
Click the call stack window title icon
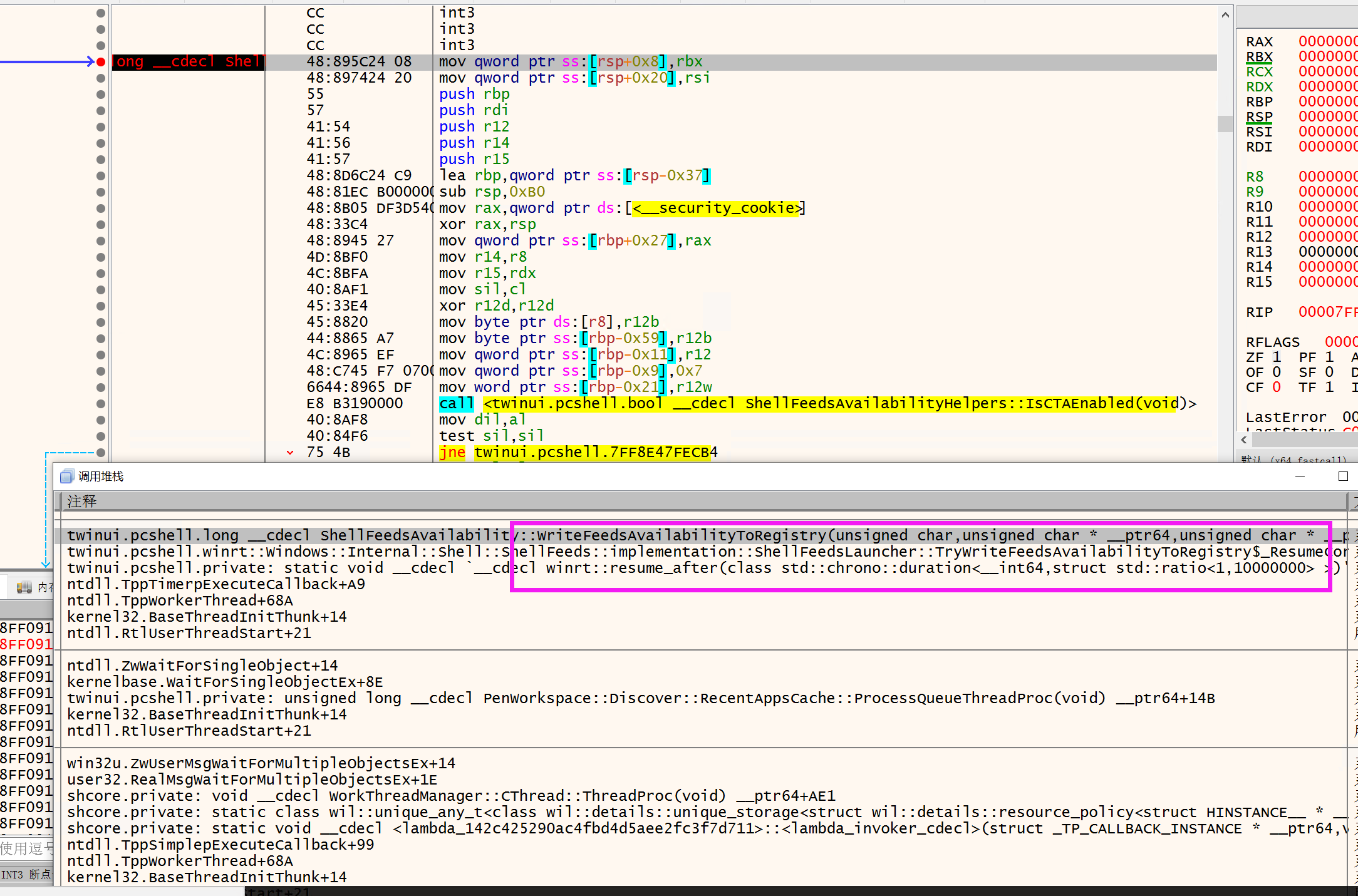(x=66, y=476)
